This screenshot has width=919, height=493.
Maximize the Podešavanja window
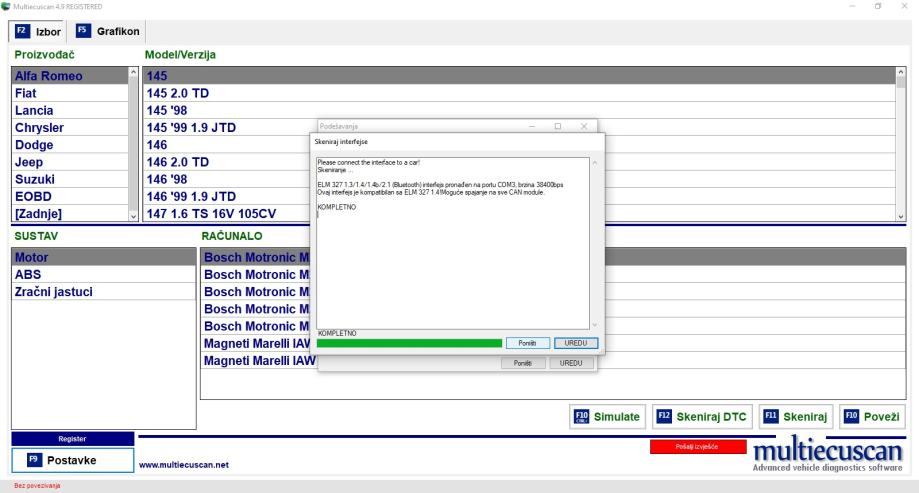[558, 126]
